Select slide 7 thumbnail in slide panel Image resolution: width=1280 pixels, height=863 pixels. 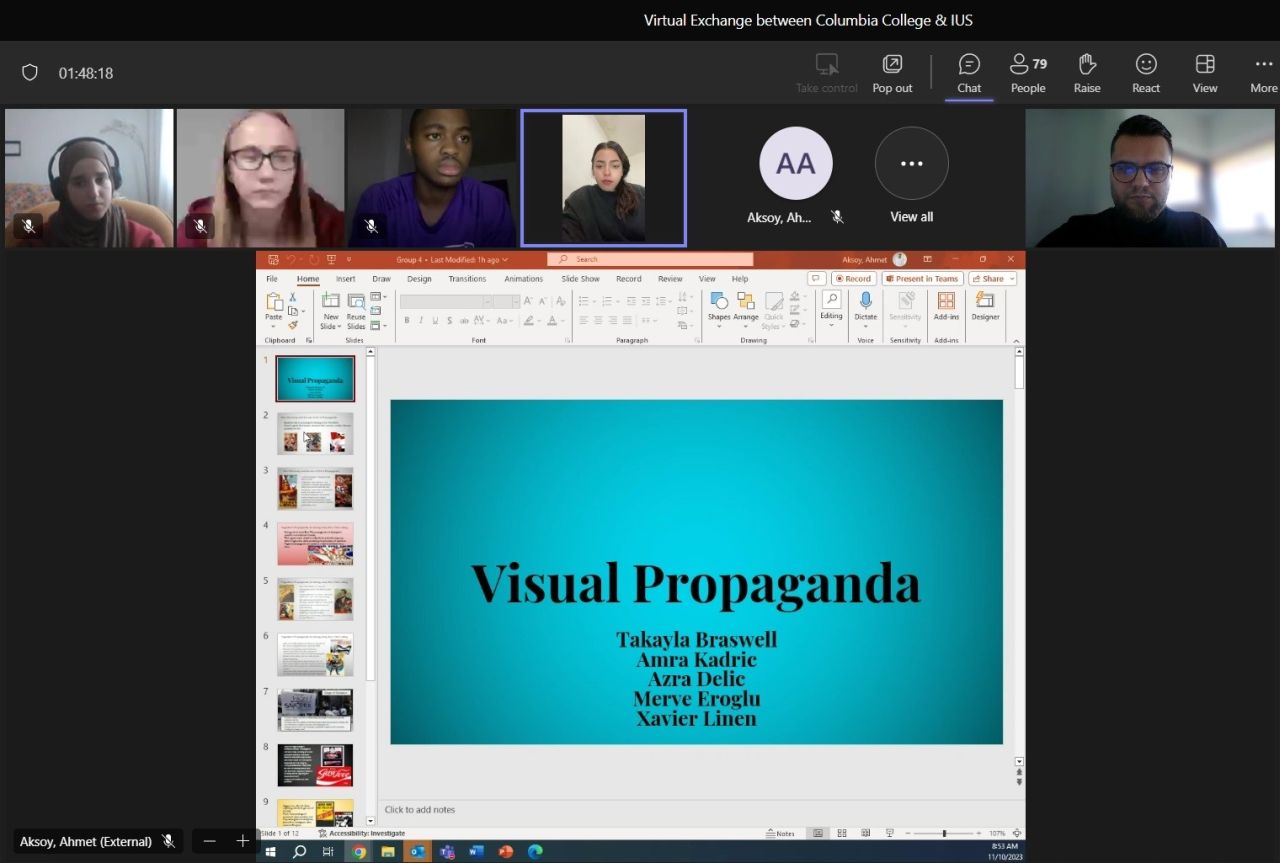coord(315,710)
